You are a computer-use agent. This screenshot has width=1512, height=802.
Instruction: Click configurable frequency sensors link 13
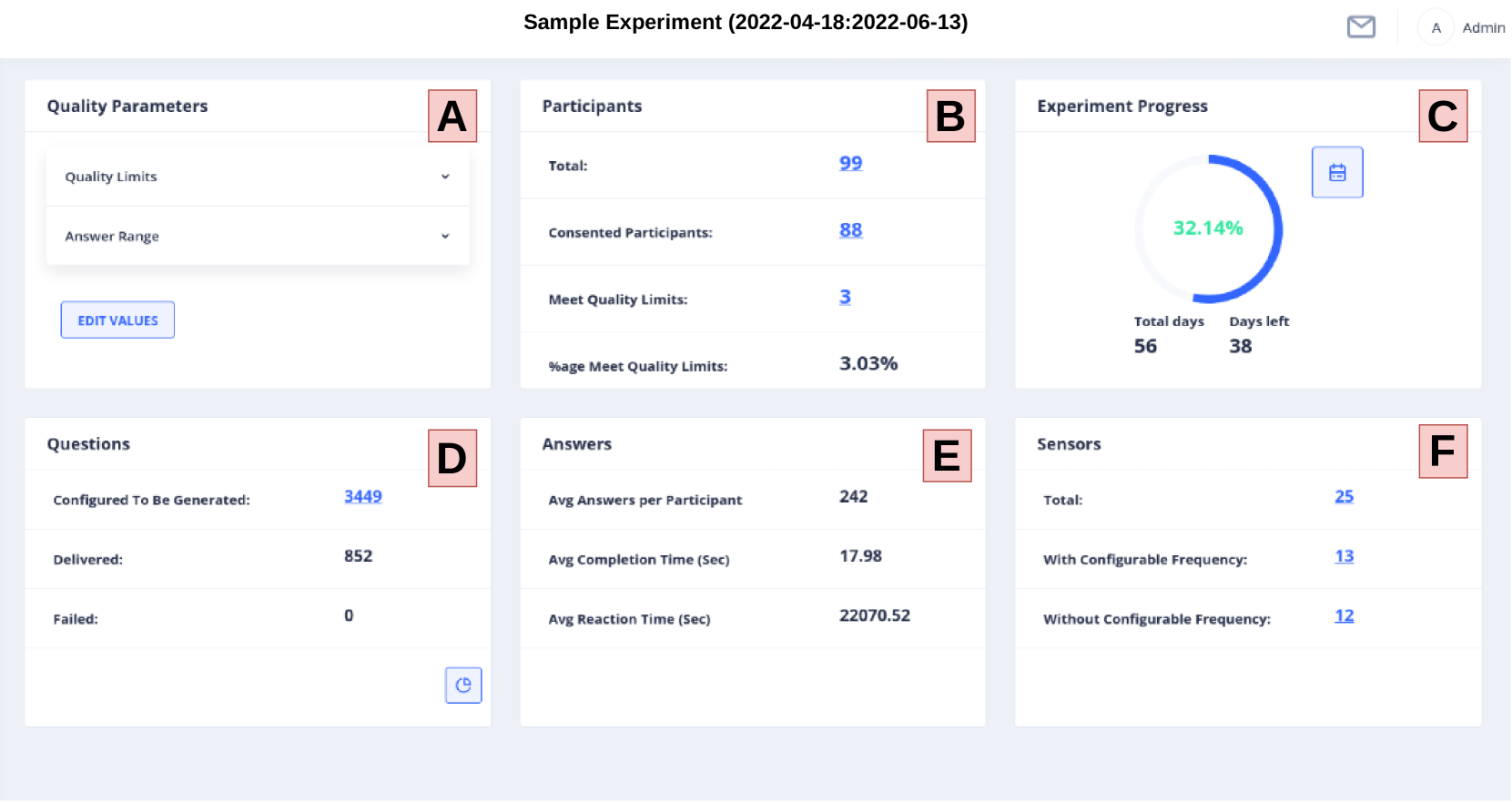tap(1344, 556)
